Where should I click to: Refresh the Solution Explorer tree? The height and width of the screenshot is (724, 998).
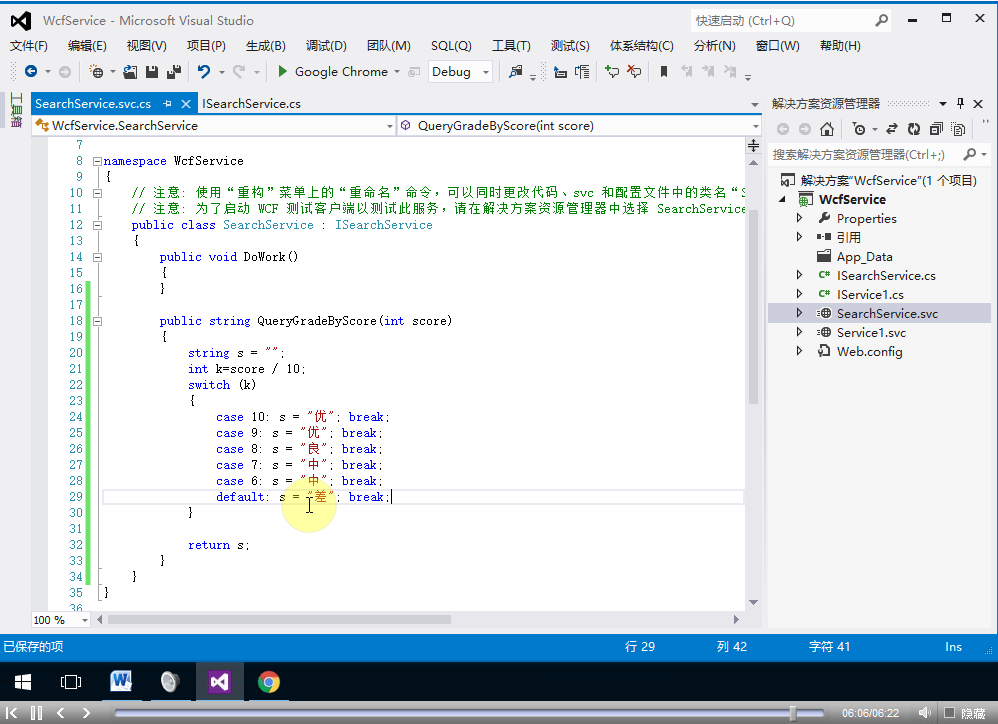coord(913,129)
